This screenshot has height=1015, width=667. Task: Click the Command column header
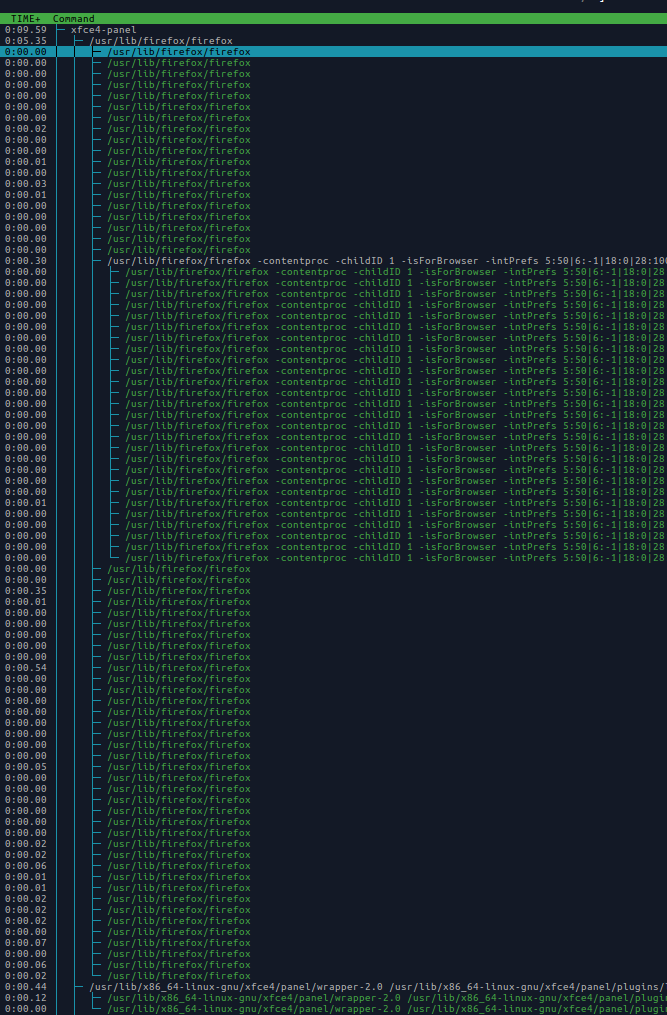pos(73,19)
